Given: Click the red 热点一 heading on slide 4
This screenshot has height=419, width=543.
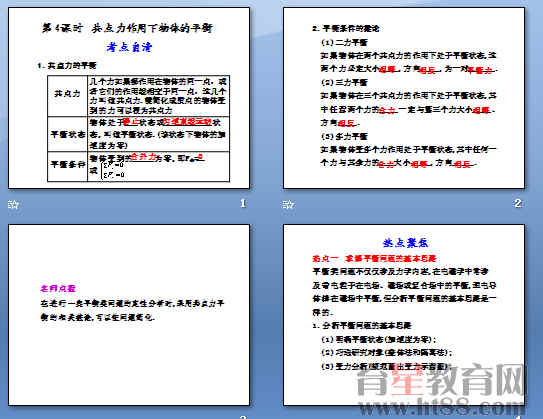Looking at the screenshot, I should 374,258.
